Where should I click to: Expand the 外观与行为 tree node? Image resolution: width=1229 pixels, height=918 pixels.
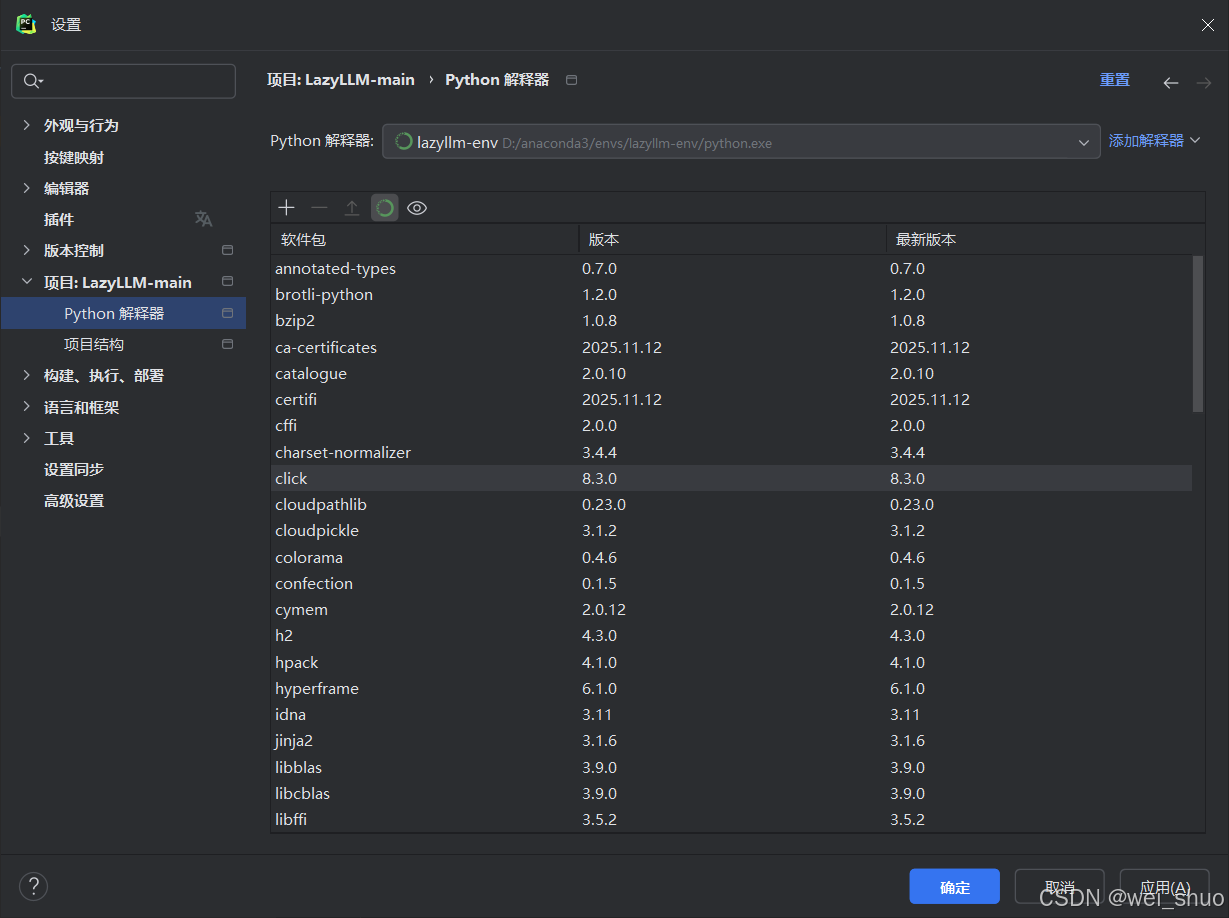[x=26, y=125]
